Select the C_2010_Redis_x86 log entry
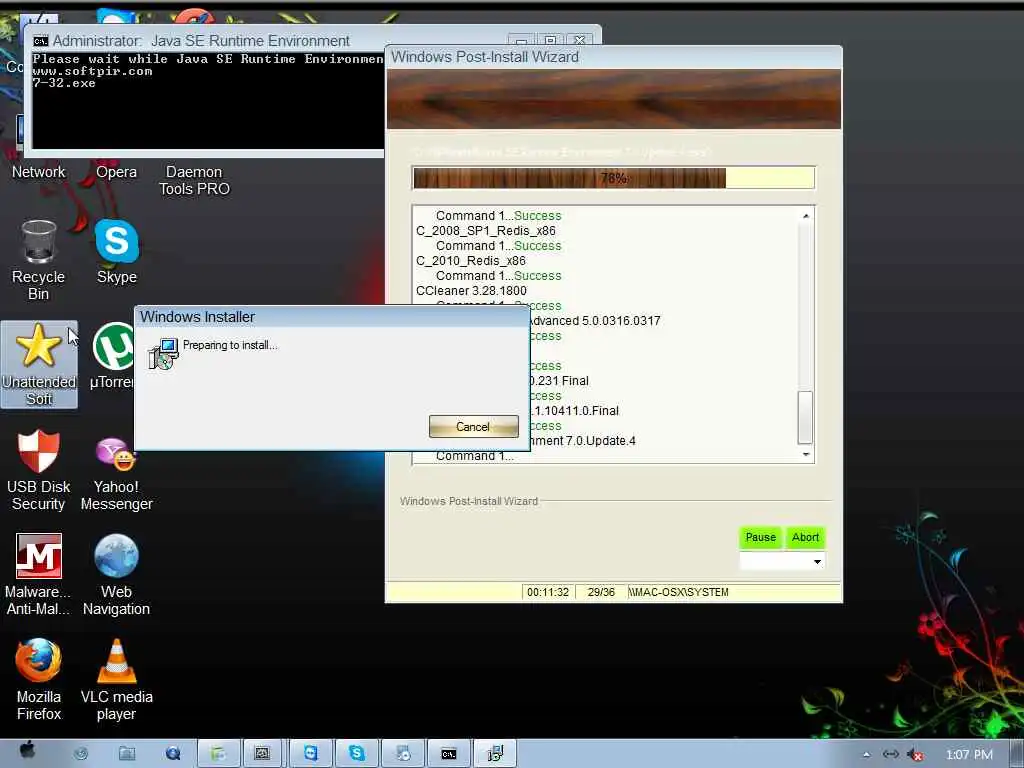This screenshot has width=1024, height=768. point(470,261)
